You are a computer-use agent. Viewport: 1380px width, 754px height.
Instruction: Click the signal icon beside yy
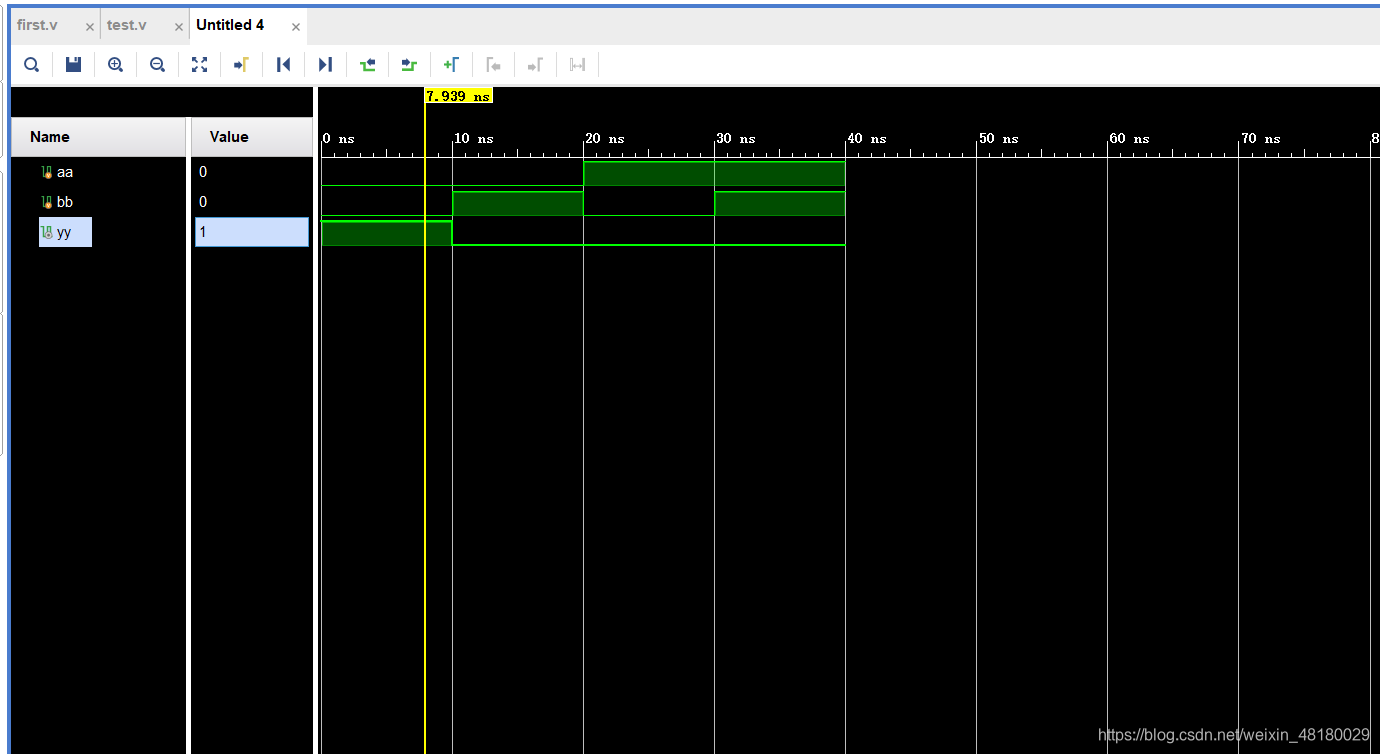click(x=46, y=233)
